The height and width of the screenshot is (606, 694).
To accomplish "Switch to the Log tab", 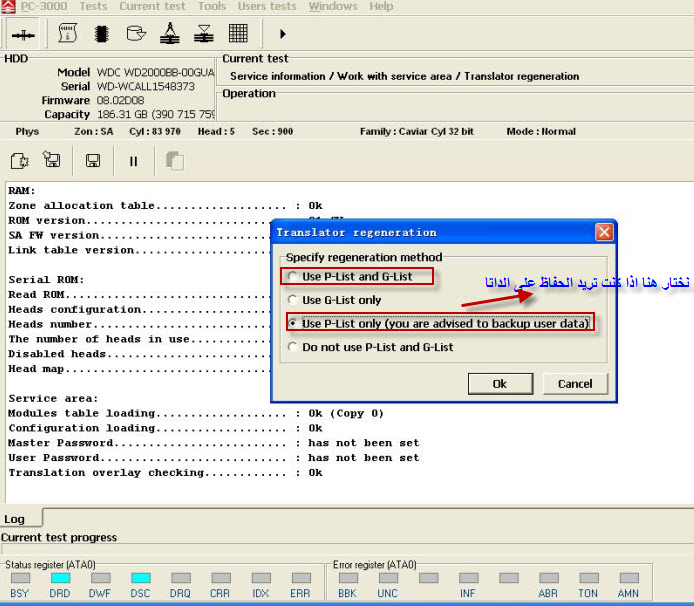I will 15,519.
